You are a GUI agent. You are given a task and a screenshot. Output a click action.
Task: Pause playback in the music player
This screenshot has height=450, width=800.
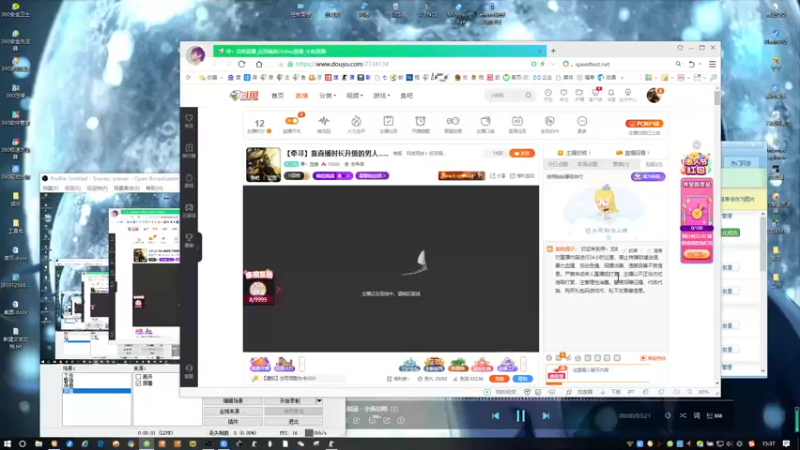pyautogui.click(x=520, y=416)
